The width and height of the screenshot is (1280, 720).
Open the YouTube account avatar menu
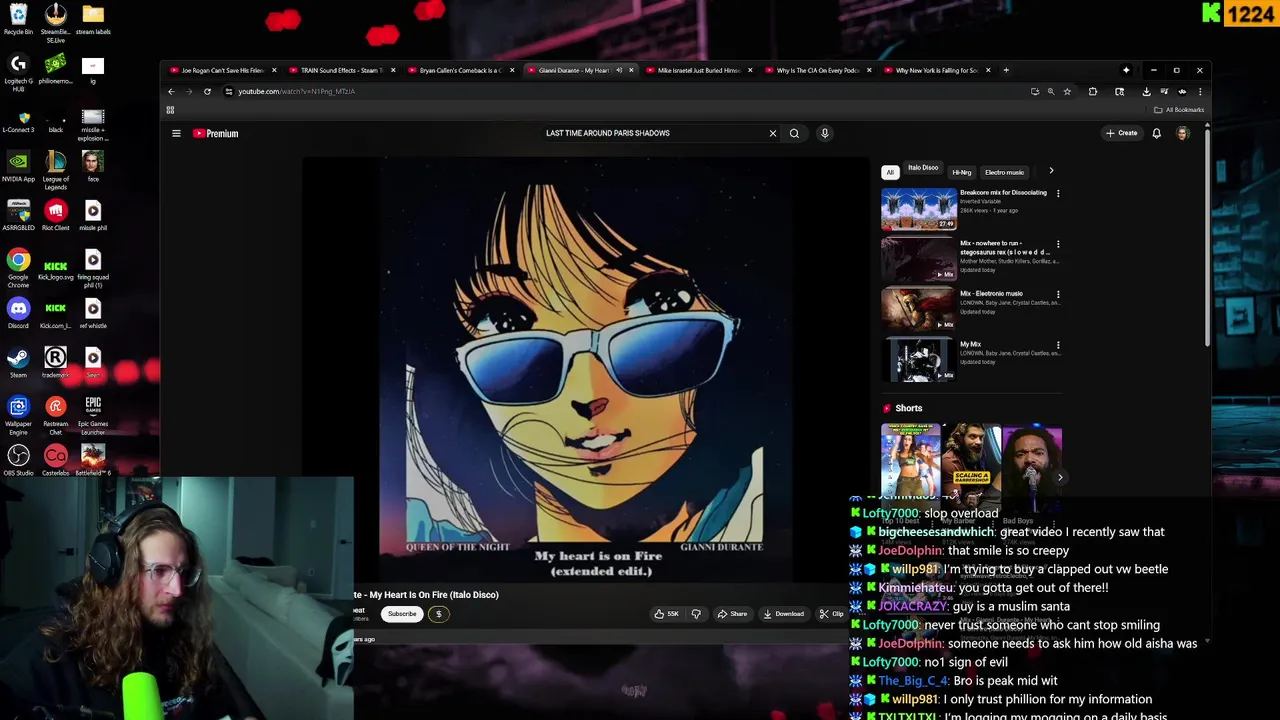tap(1182, 133)
